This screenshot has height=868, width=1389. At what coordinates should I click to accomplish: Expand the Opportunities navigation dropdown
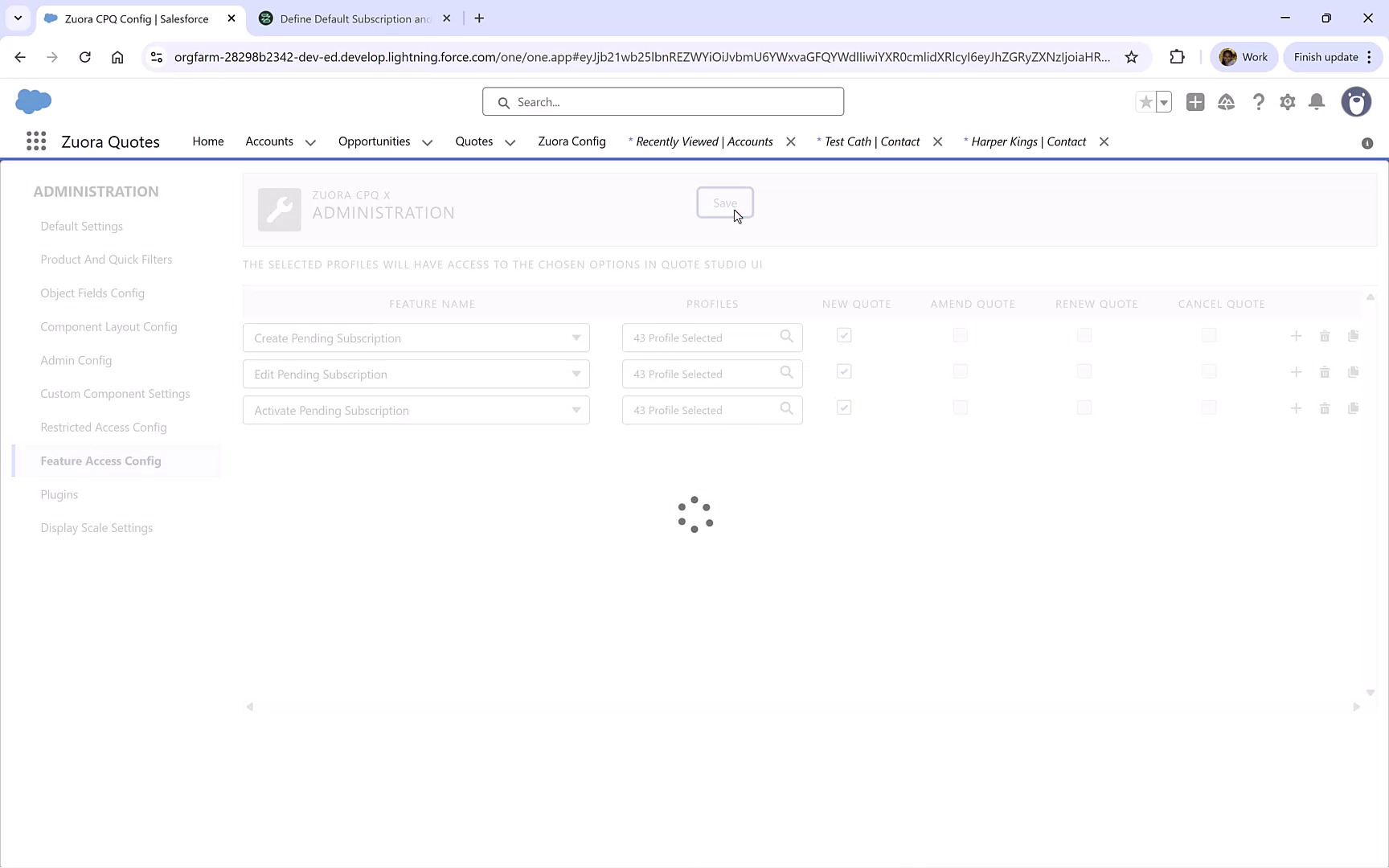(x=427, y=141)
